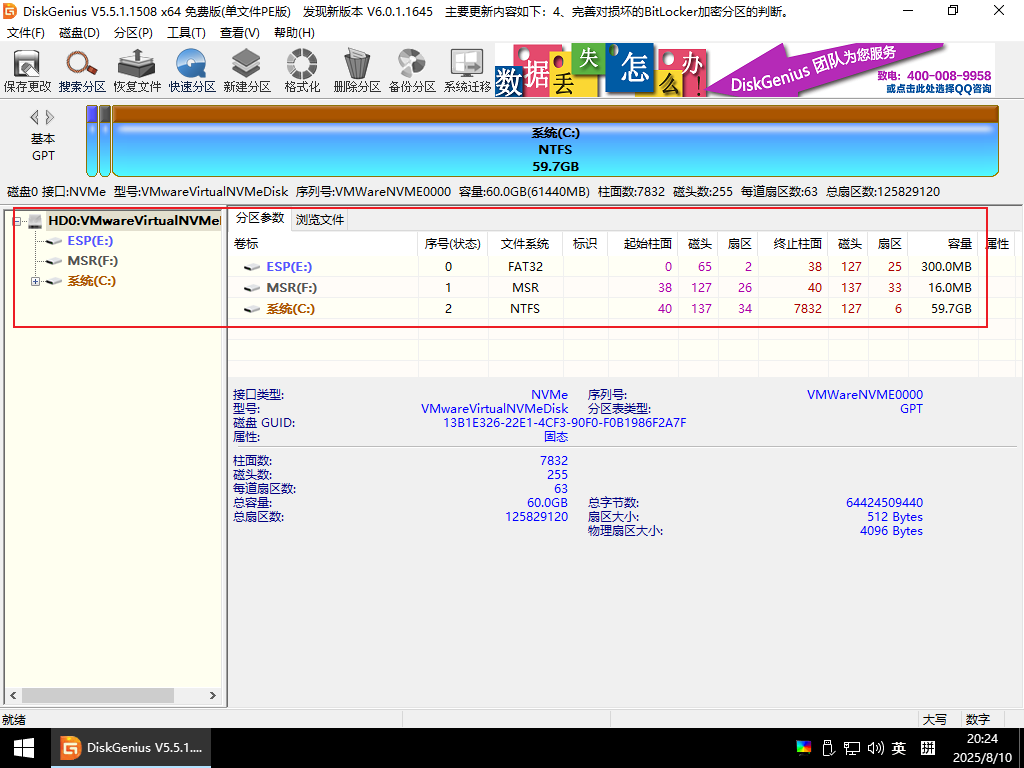Click the 系统(C:) drive icon in partition table
This screenshot has height=768, width=1024.
coord(252,309)
